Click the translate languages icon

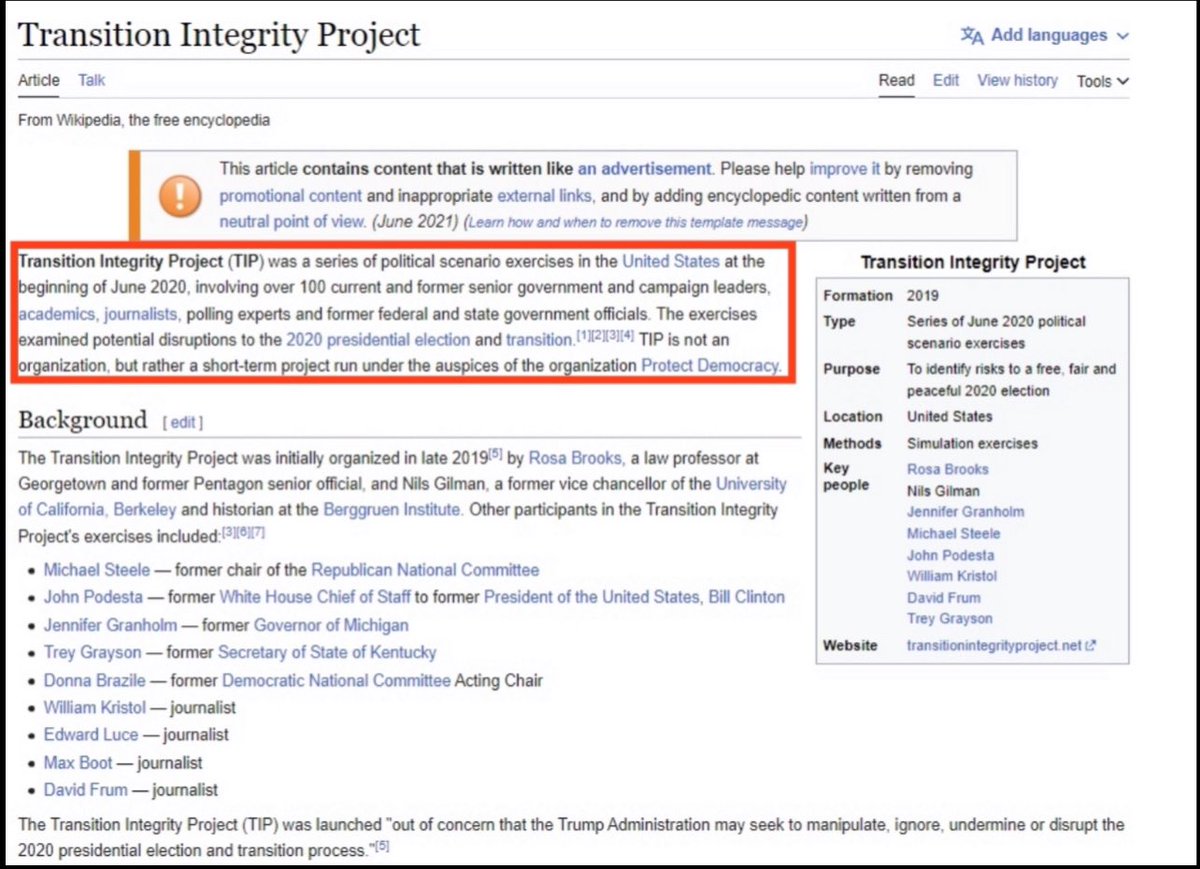tap(972, 36)
